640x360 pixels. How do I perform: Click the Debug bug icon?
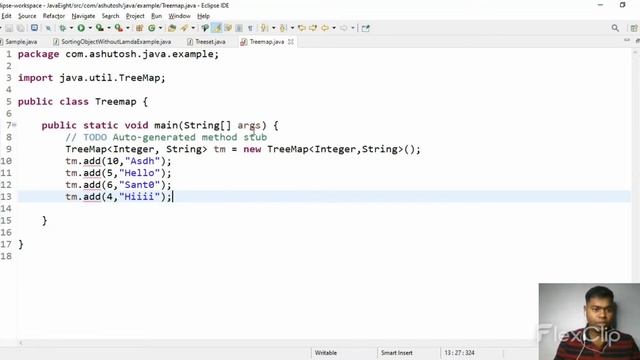[62, 28]
